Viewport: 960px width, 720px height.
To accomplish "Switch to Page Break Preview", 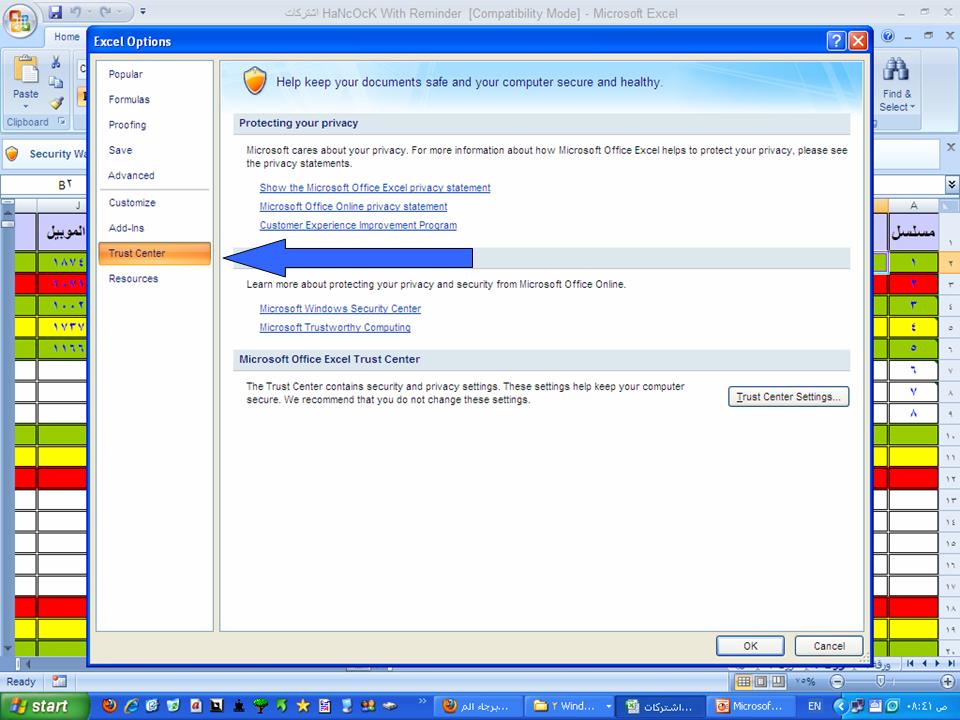I will tap(778, 681).
